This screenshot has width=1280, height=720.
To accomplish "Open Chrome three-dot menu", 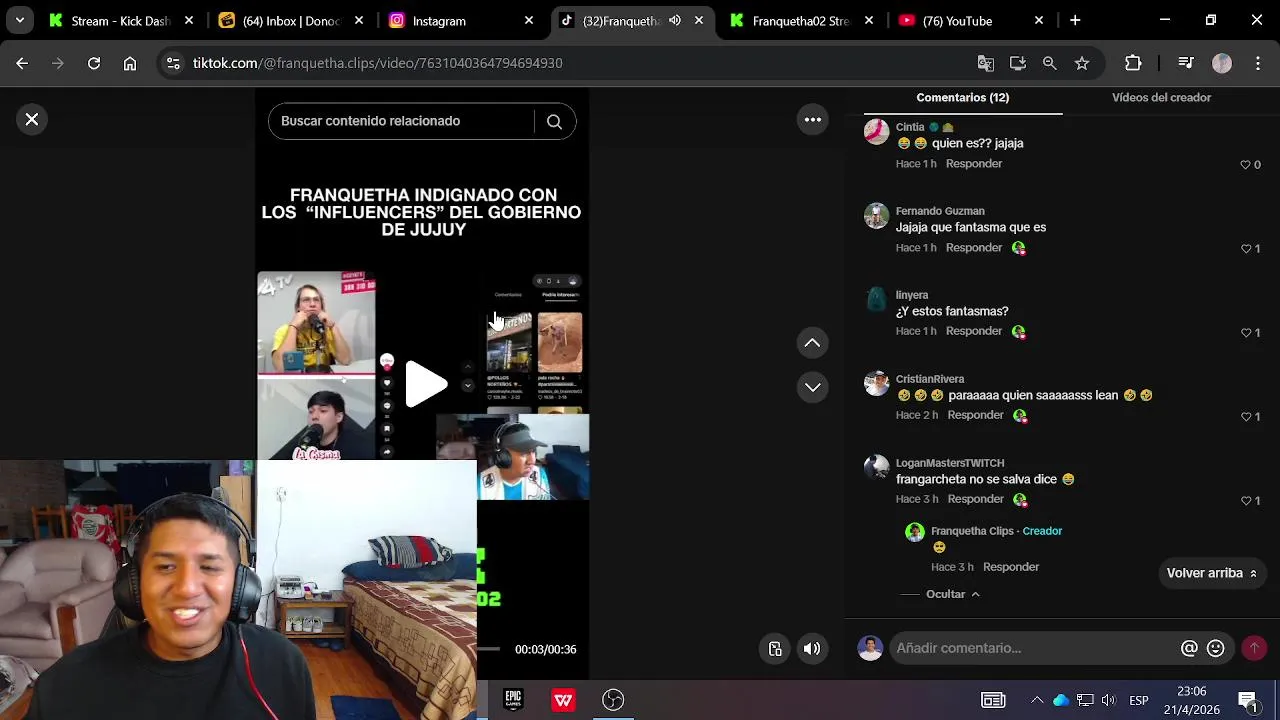I will tap(1257, 63).
